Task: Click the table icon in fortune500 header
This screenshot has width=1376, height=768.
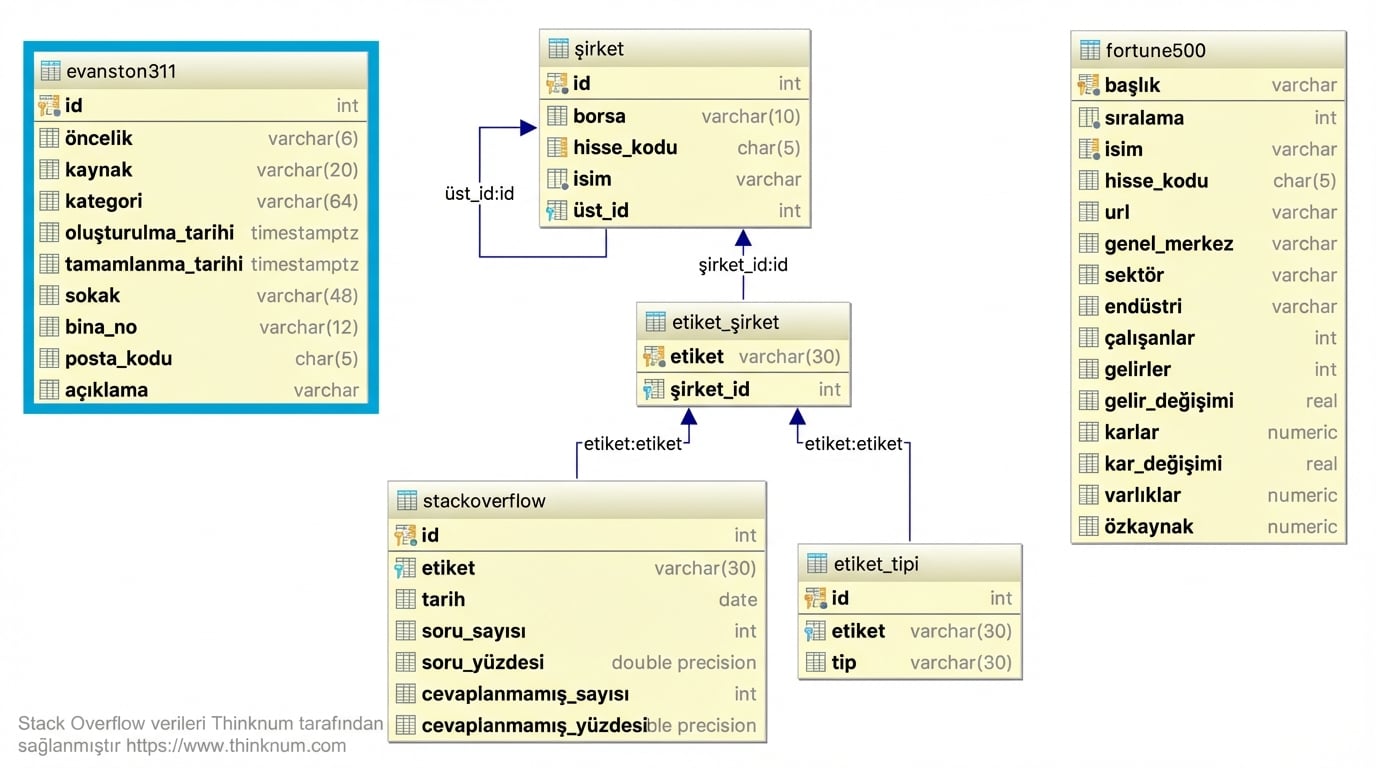Action: point(1089,50)
